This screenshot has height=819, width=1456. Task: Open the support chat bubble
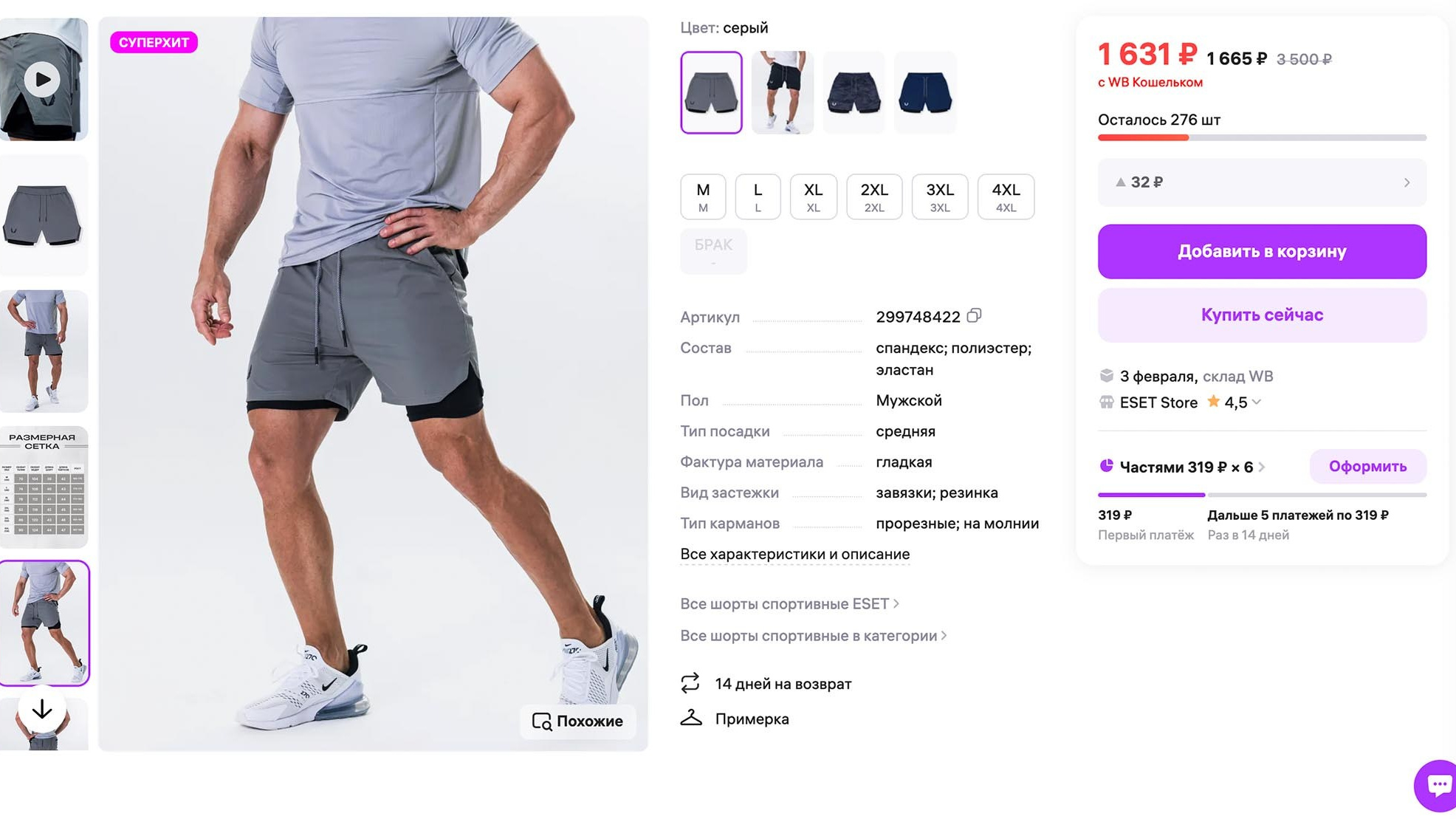(1438, 784)
